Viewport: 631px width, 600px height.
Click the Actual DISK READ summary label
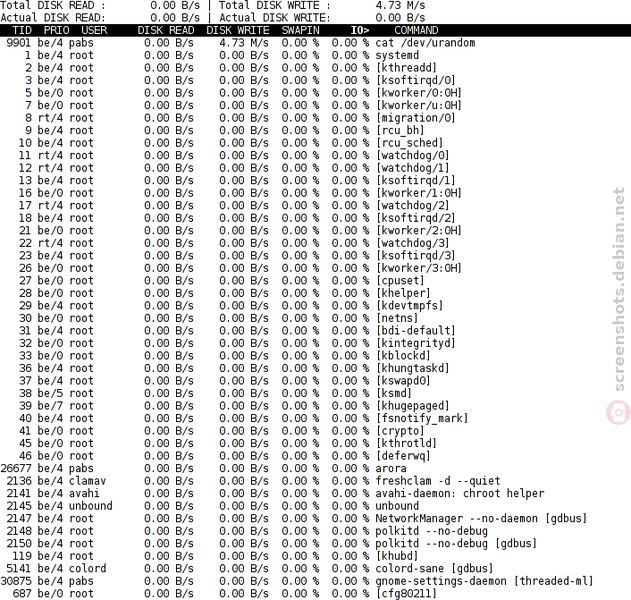click(53, 18)
